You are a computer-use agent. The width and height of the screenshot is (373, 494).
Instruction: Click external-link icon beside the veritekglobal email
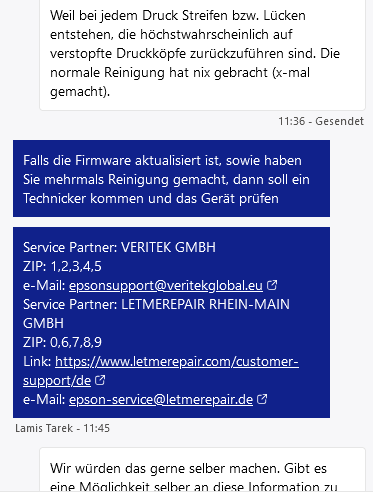[272, 285]
